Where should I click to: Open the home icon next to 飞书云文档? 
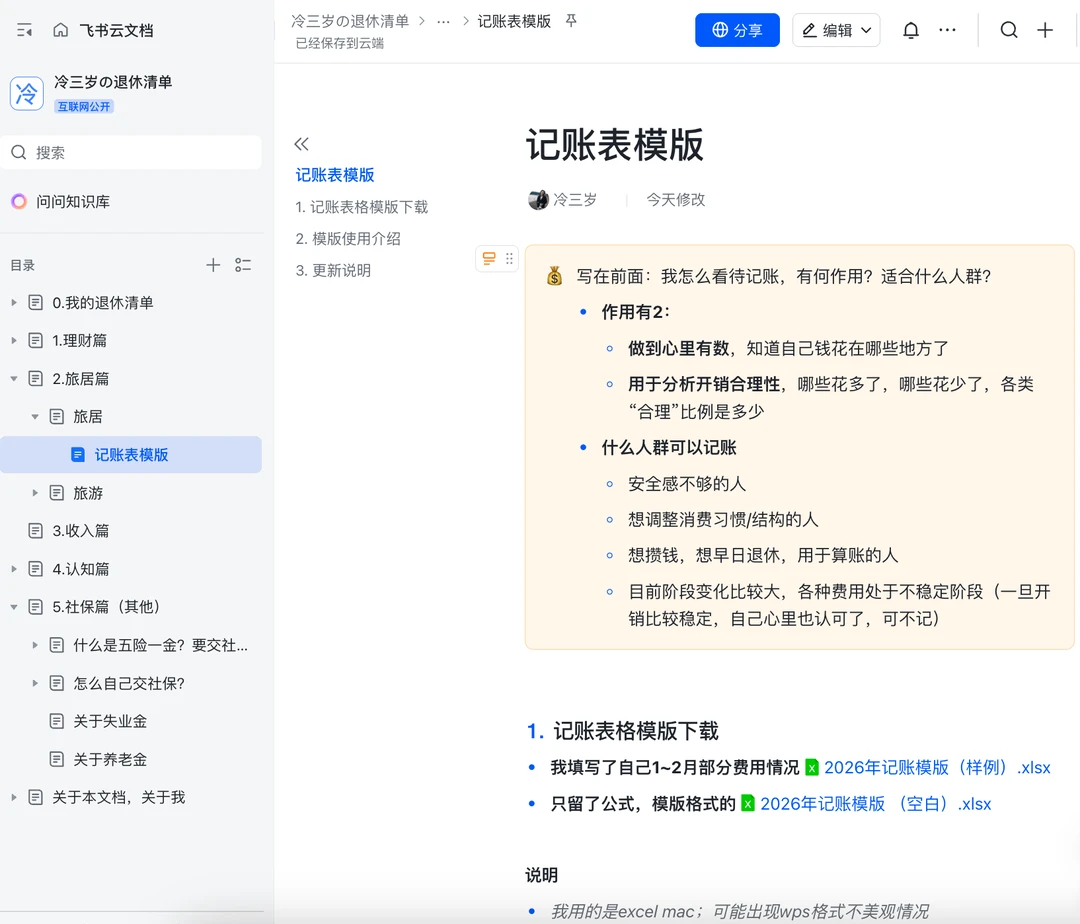[61, 30]
